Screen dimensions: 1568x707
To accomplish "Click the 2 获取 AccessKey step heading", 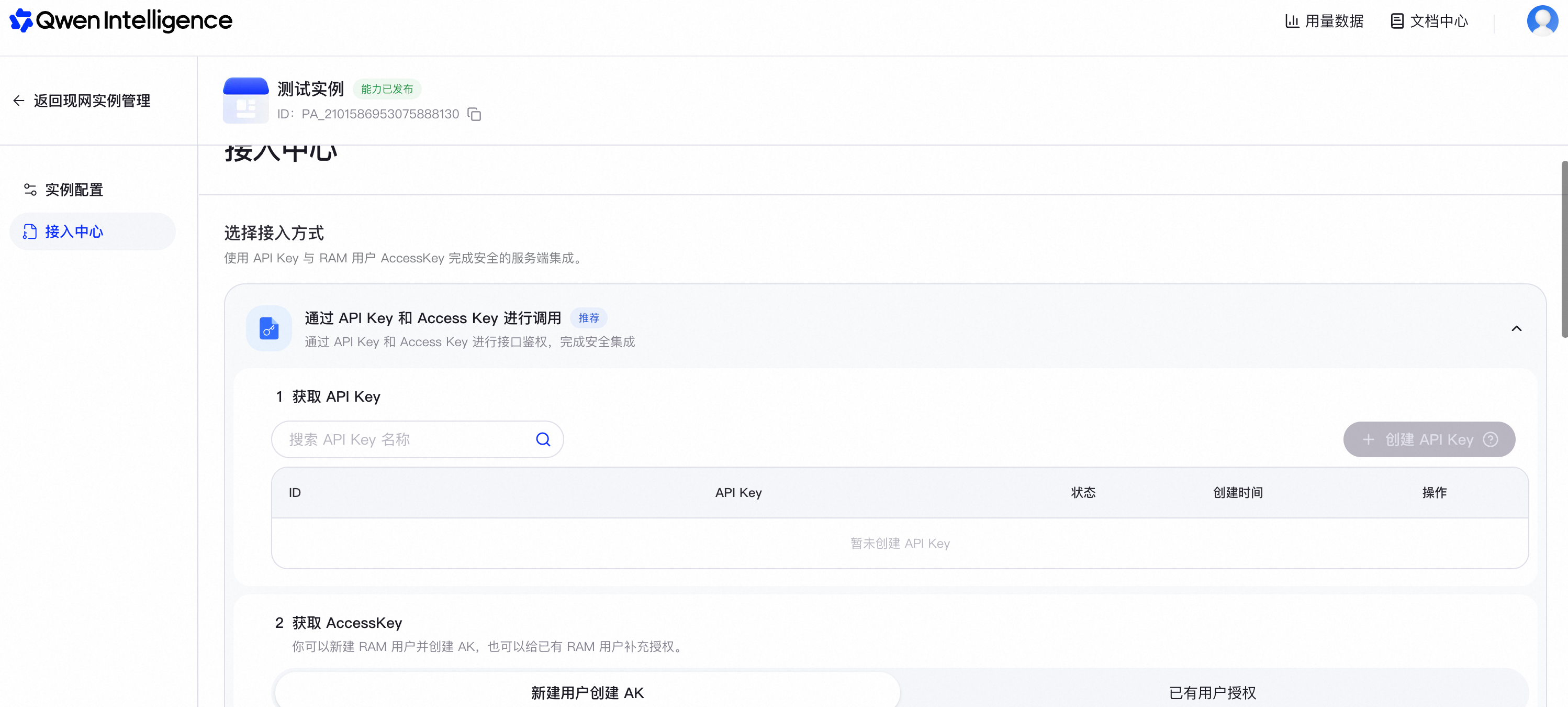I will click(x=339, y=623).
